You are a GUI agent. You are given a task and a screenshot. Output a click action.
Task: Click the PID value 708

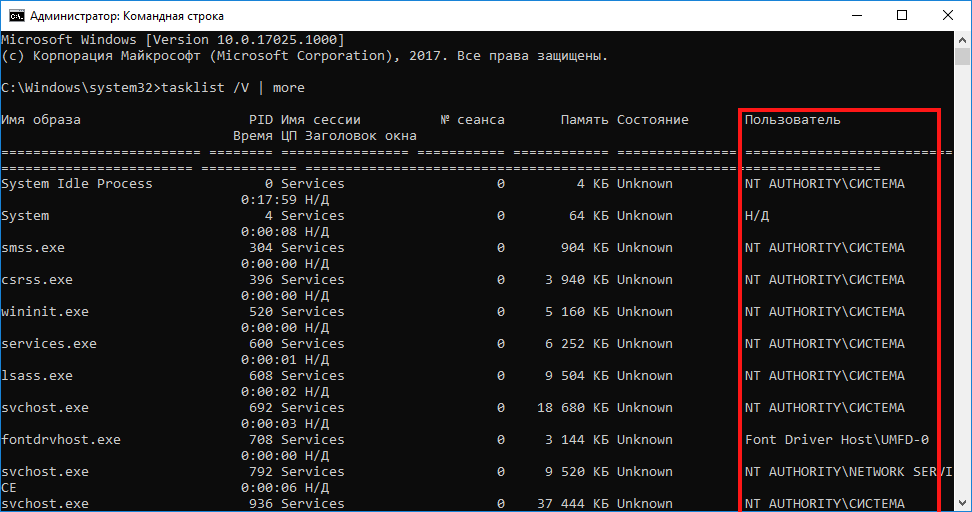pyautogui.click(x=261, y=440)
